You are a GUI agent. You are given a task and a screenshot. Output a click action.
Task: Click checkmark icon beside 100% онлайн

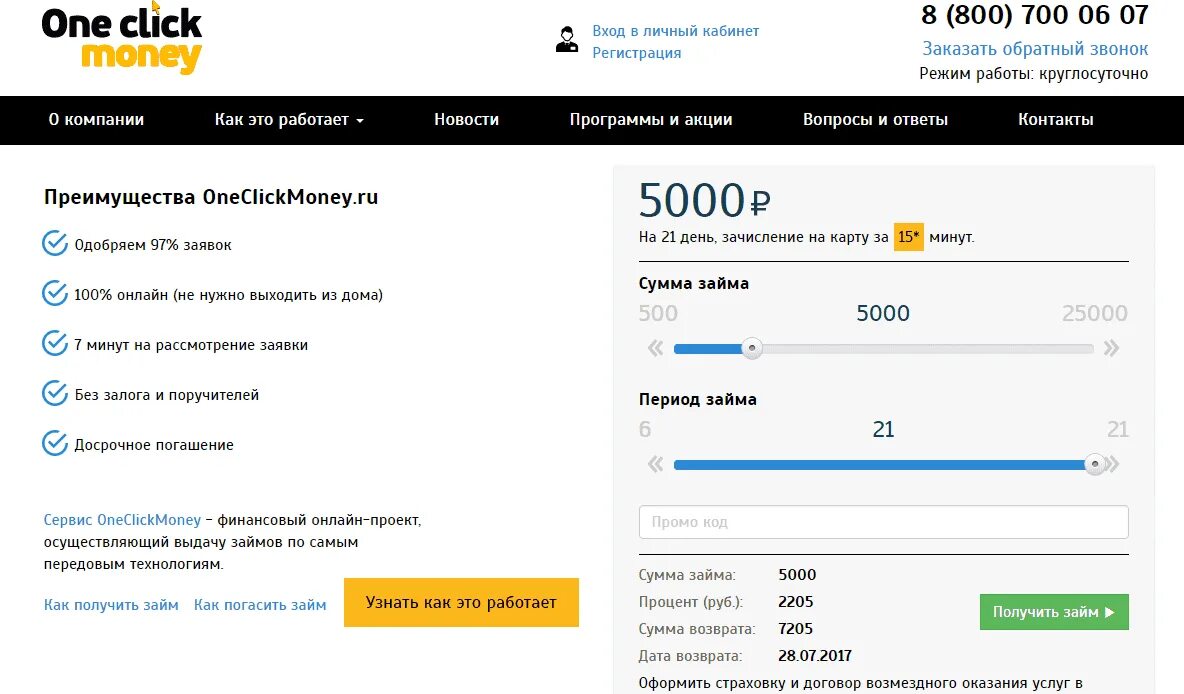54,293
